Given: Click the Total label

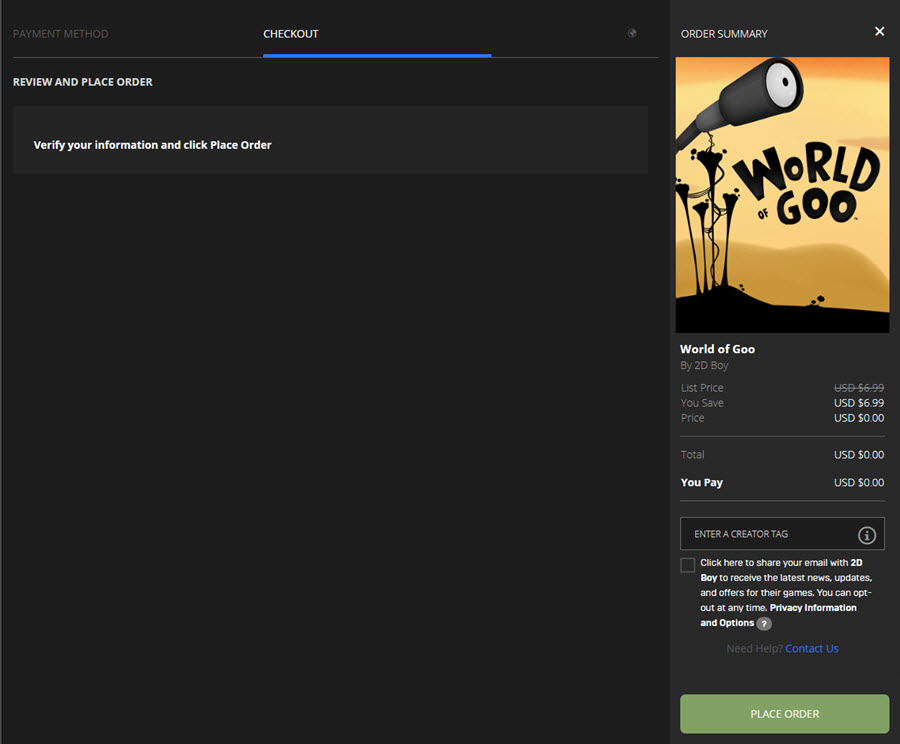Looking at the screenshot, I should coord(692,455).
